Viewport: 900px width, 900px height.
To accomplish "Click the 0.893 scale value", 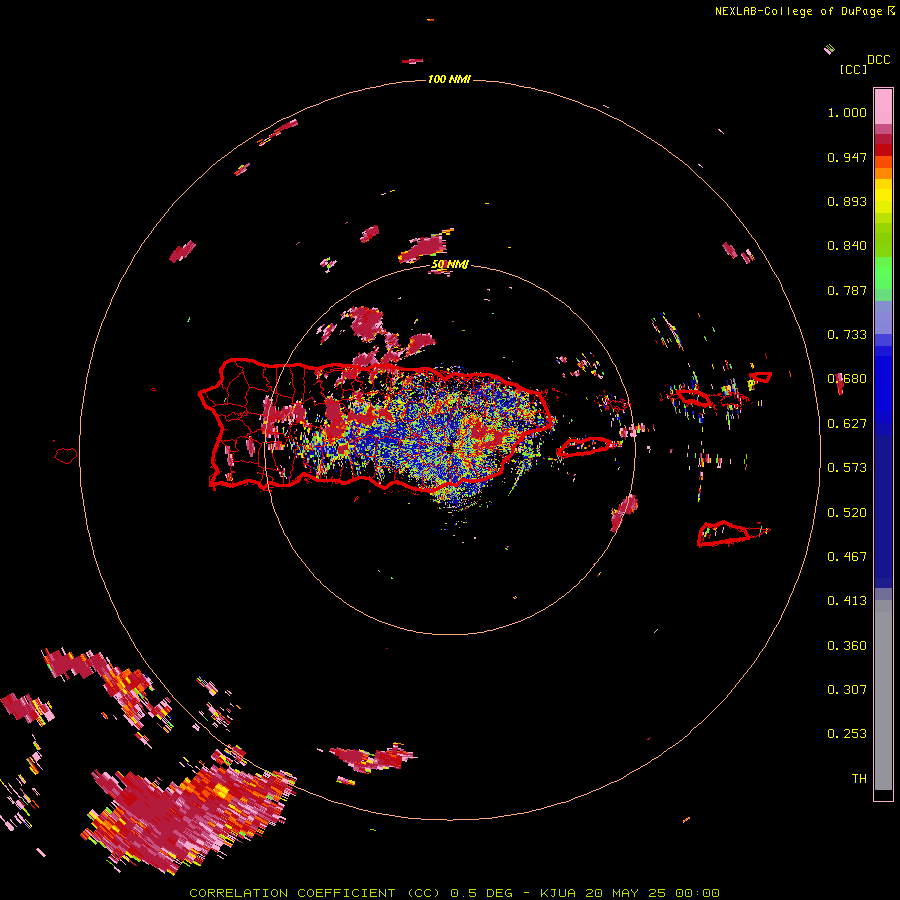I will (847, 201).
